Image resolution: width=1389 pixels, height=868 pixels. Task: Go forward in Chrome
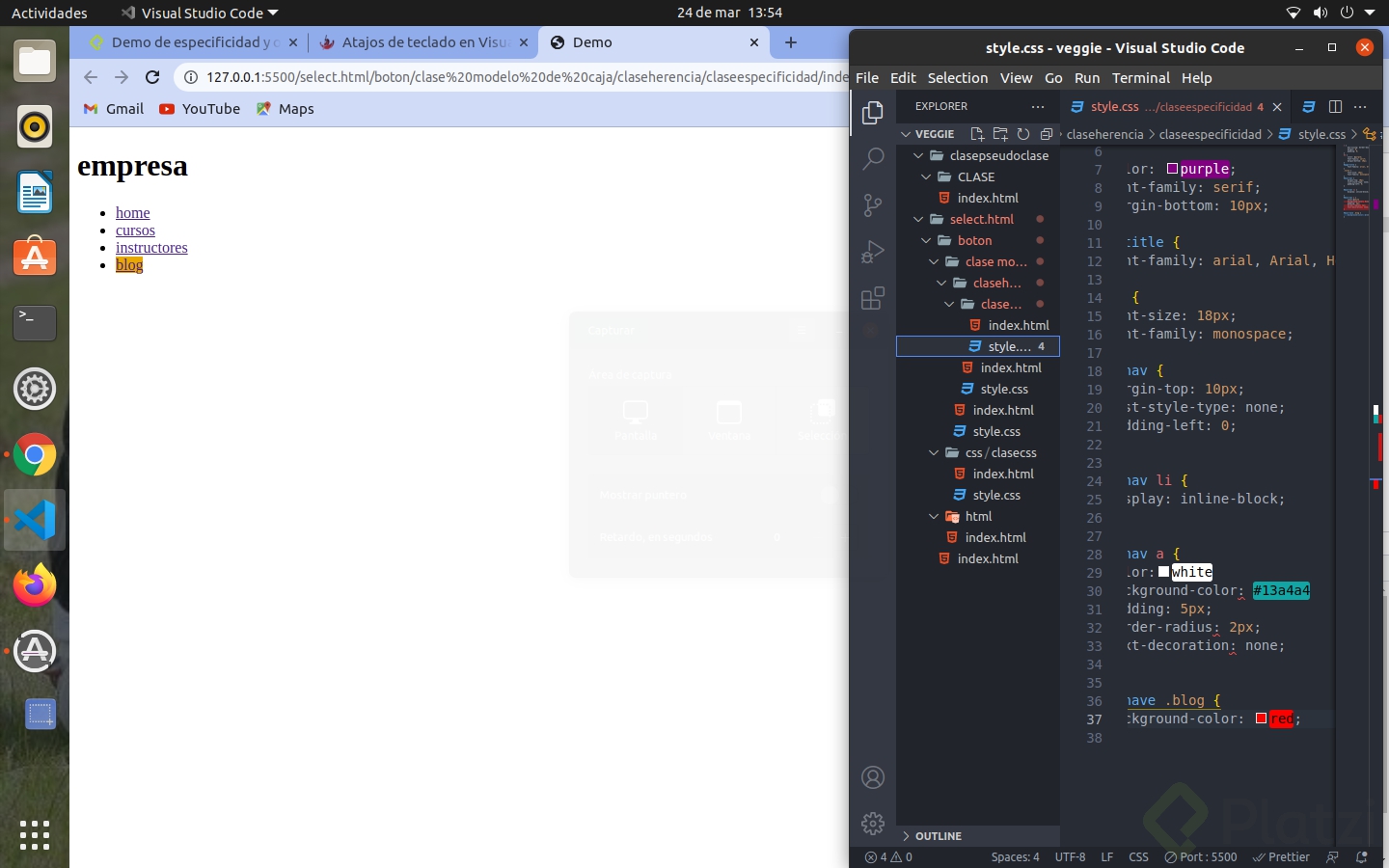[122, 77]
